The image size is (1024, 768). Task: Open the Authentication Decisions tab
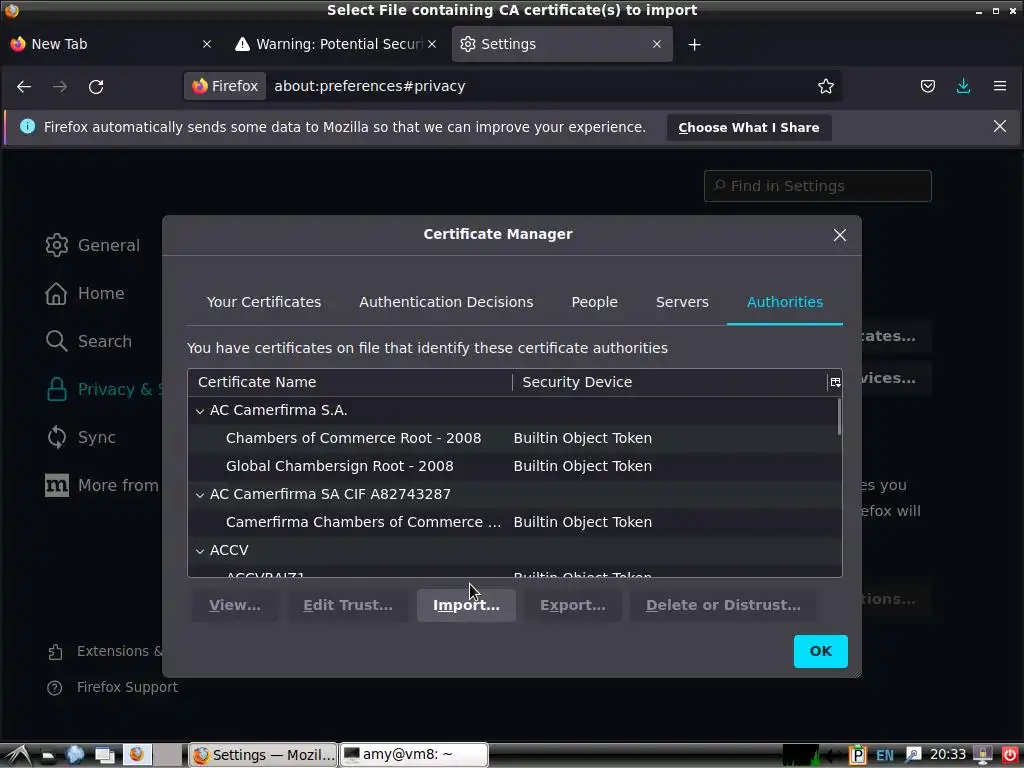point(446,302)
